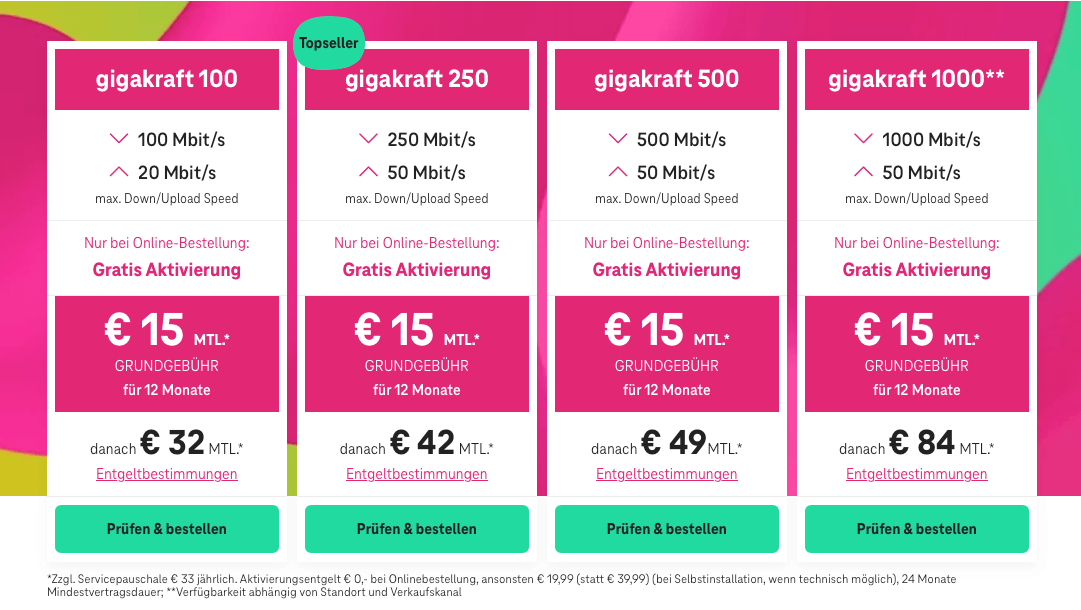Open Entgeltbestimmungen link under gigakraft 500
Viewport: 1081px width, 610px height.
[x=667, y=474]
